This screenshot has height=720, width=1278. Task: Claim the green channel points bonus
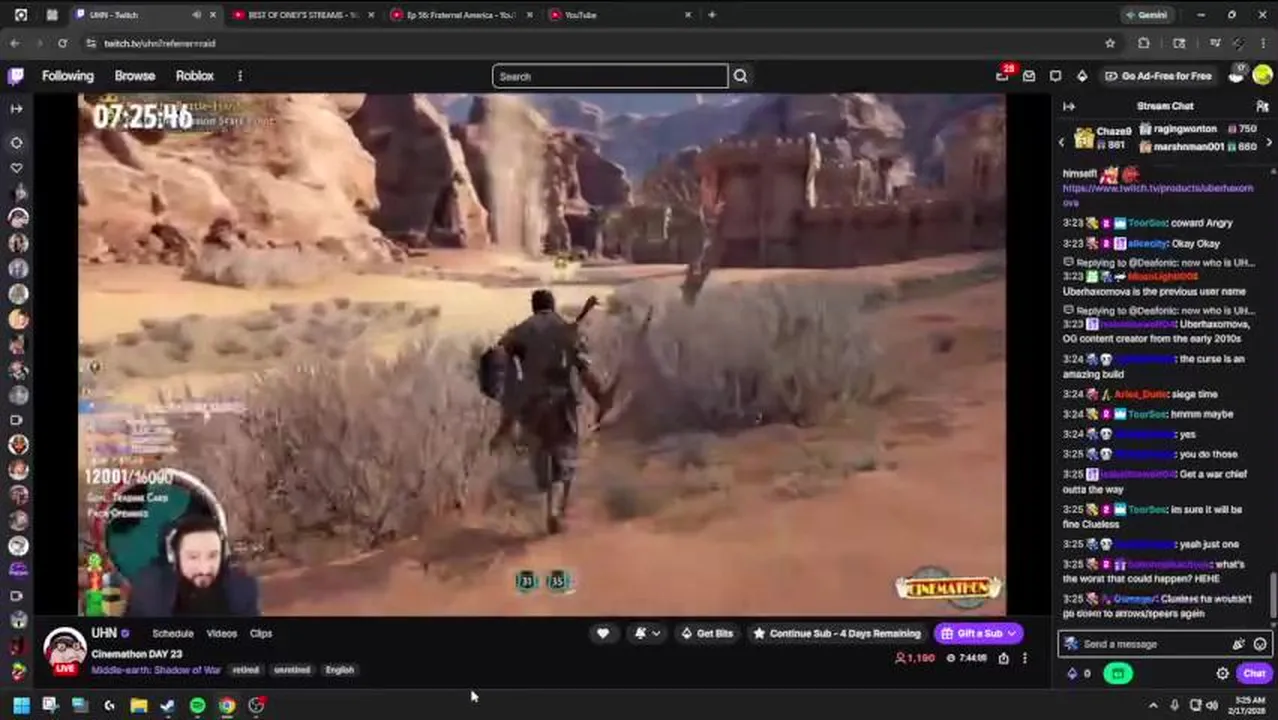1117,674
